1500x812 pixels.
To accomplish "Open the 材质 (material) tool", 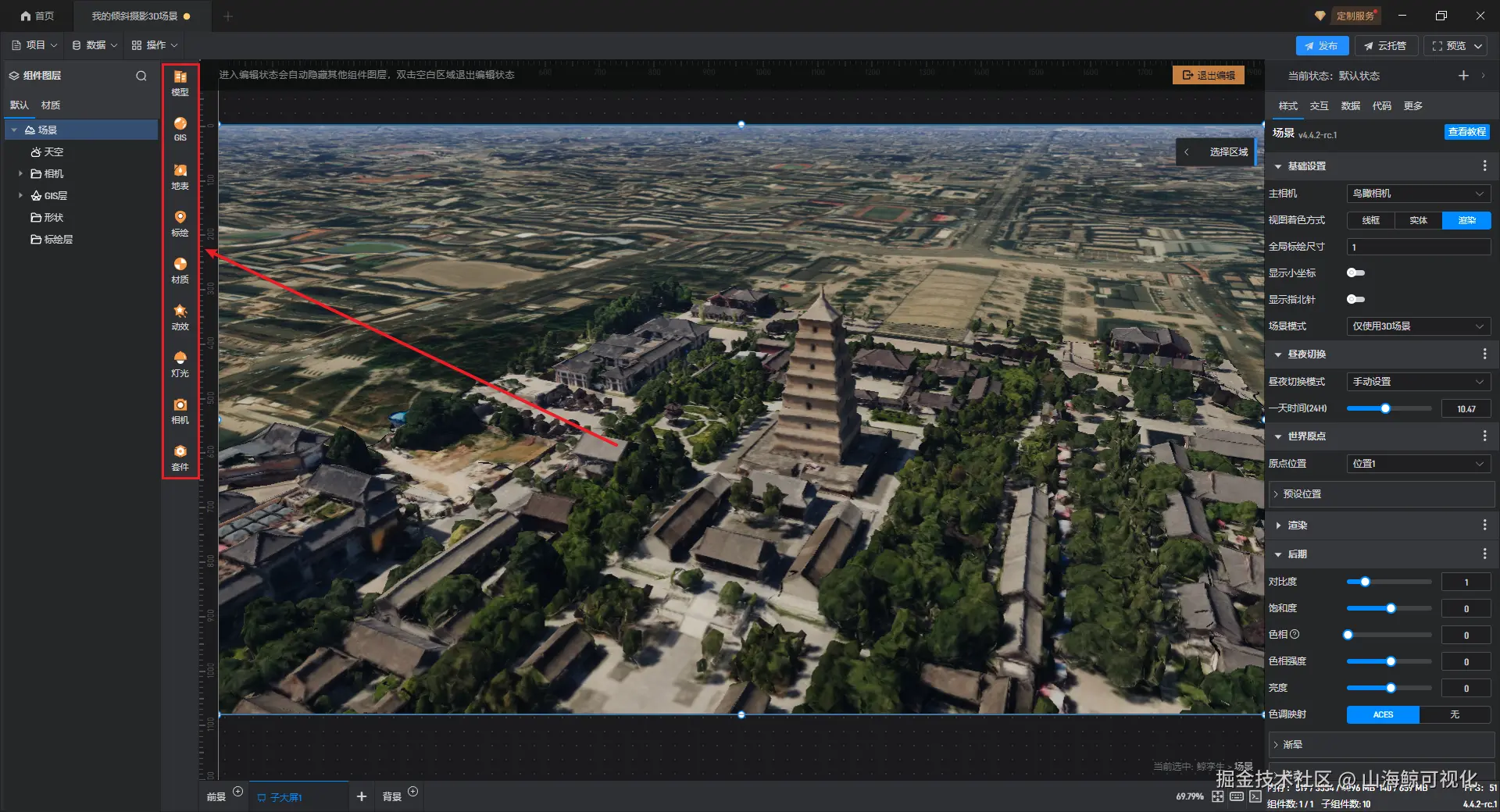I will click(x=180, y=270).
